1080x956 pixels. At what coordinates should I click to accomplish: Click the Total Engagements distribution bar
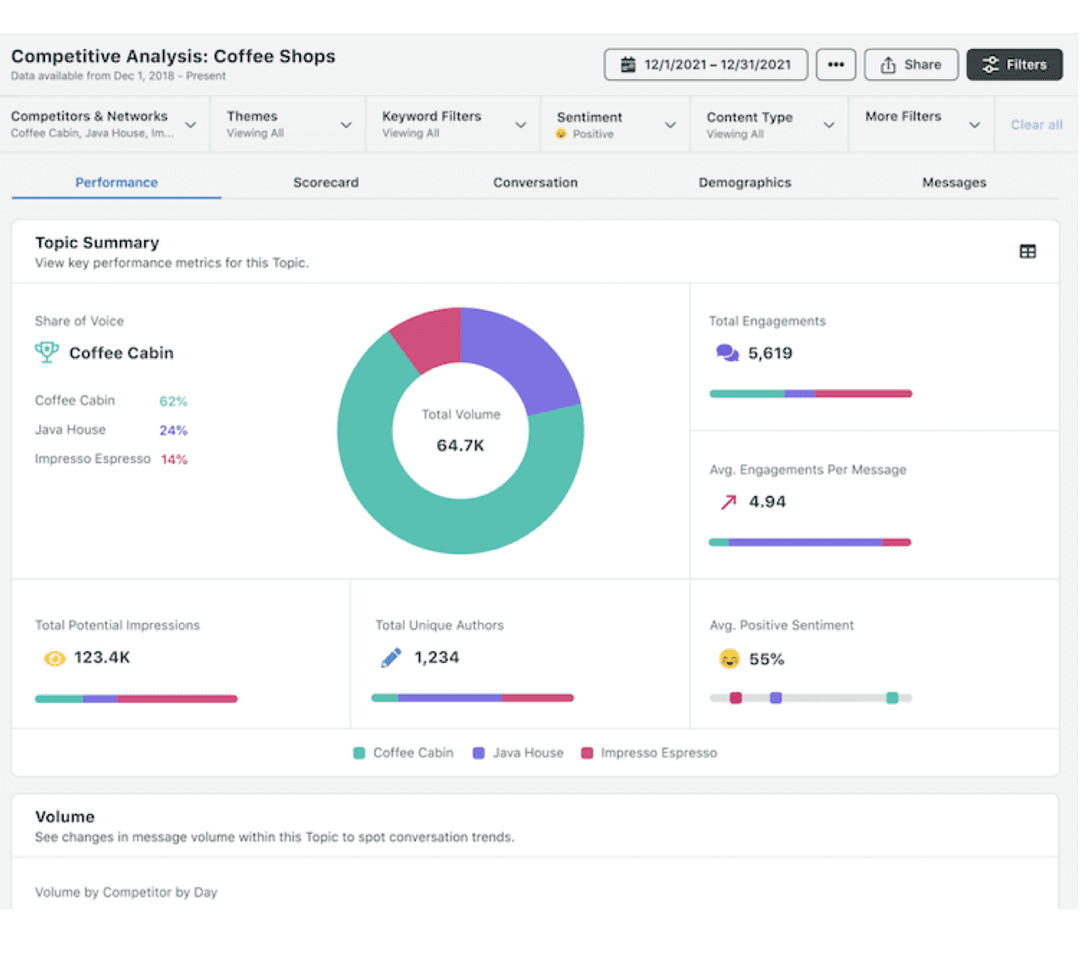click(x=811, y=394)
